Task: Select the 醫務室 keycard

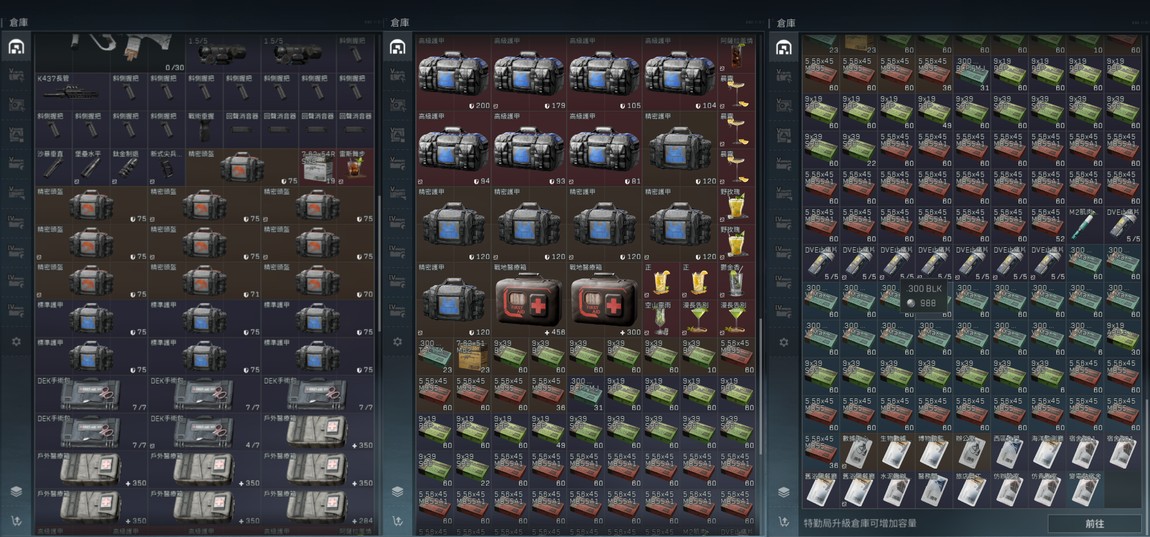Action: point(934,489)
